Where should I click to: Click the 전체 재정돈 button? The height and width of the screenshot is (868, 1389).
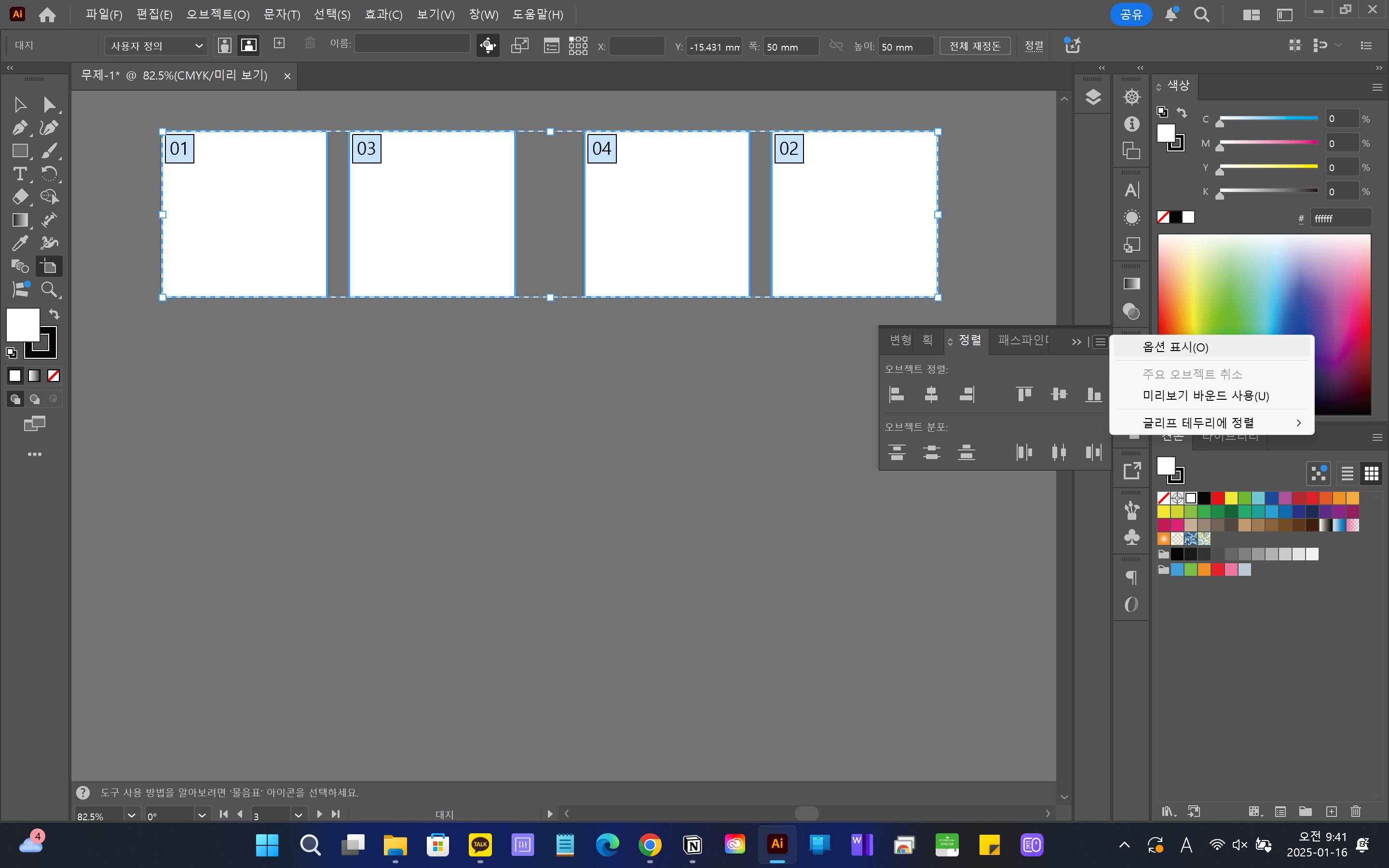[x=975, y=46]
